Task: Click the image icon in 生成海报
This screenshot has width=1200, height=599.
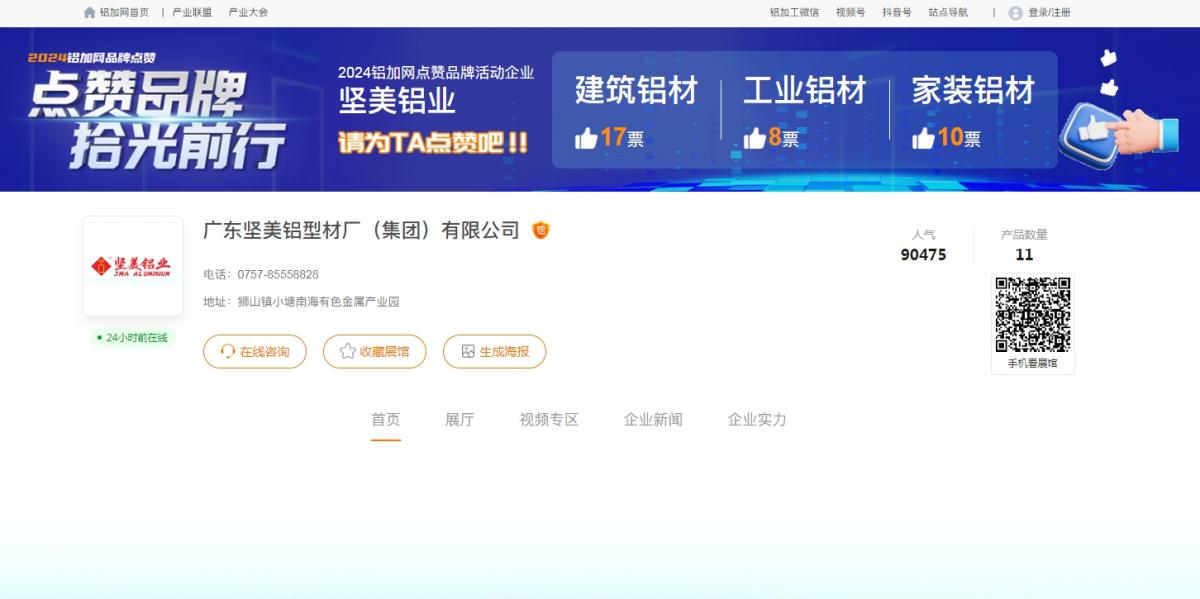Action: click(467, 351)
